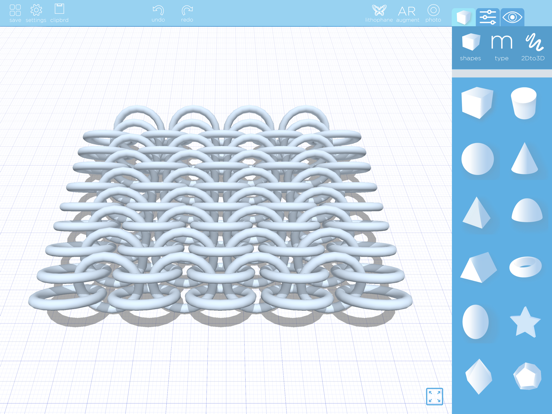Viewport: 552px width, 414px height.
Task: Click the save icon
Action: tap(15, 13)
